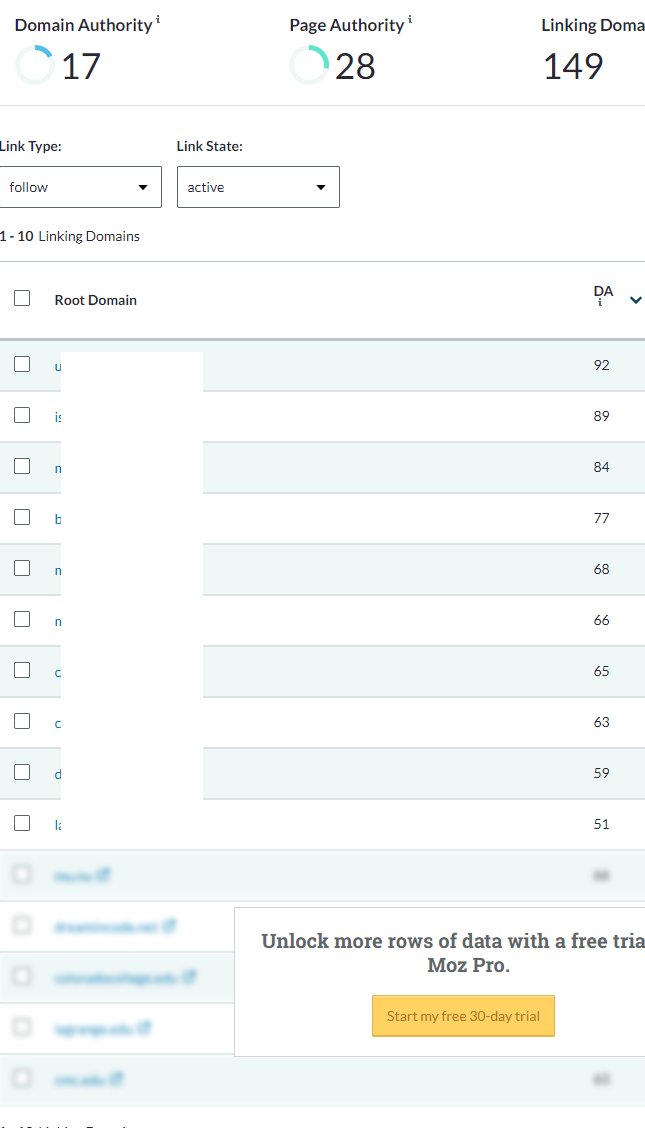Click the Root Domain column header

[95, 300]
